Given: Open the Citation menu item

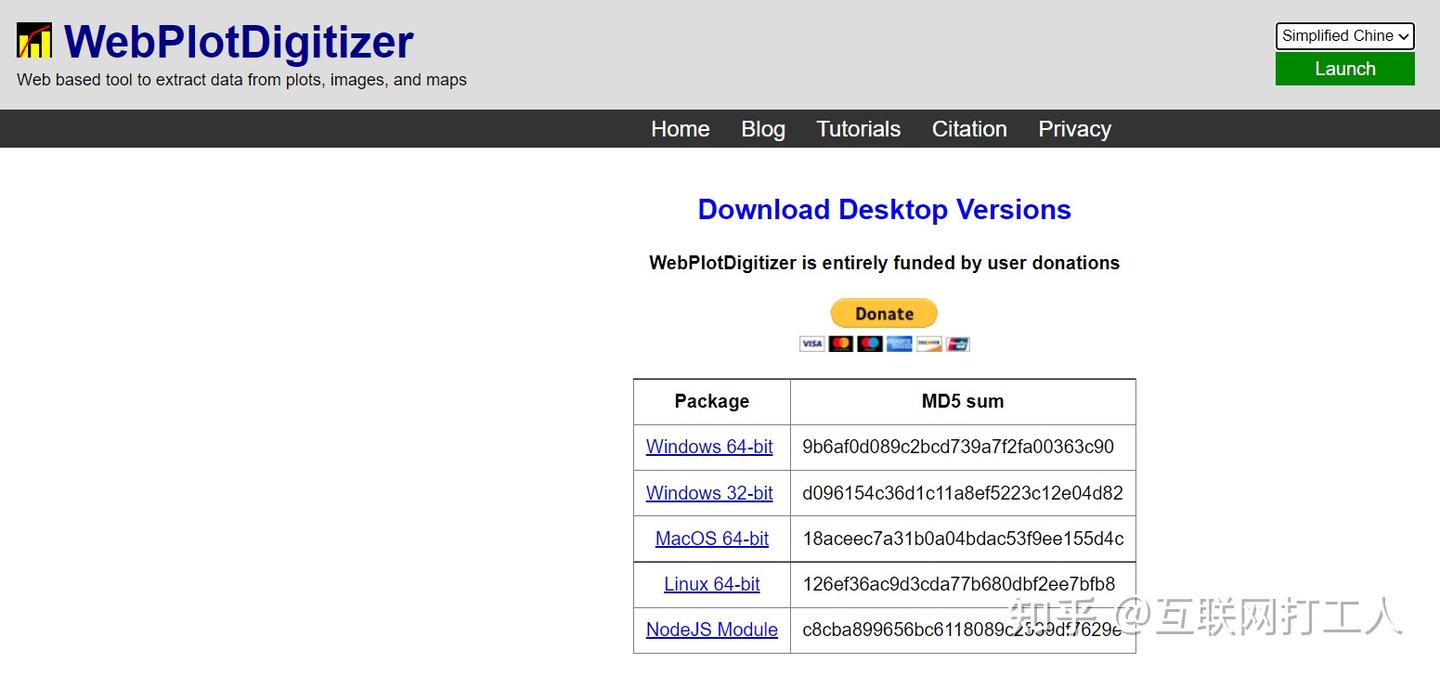Looking at the screenshot, I should click(968, 129).
